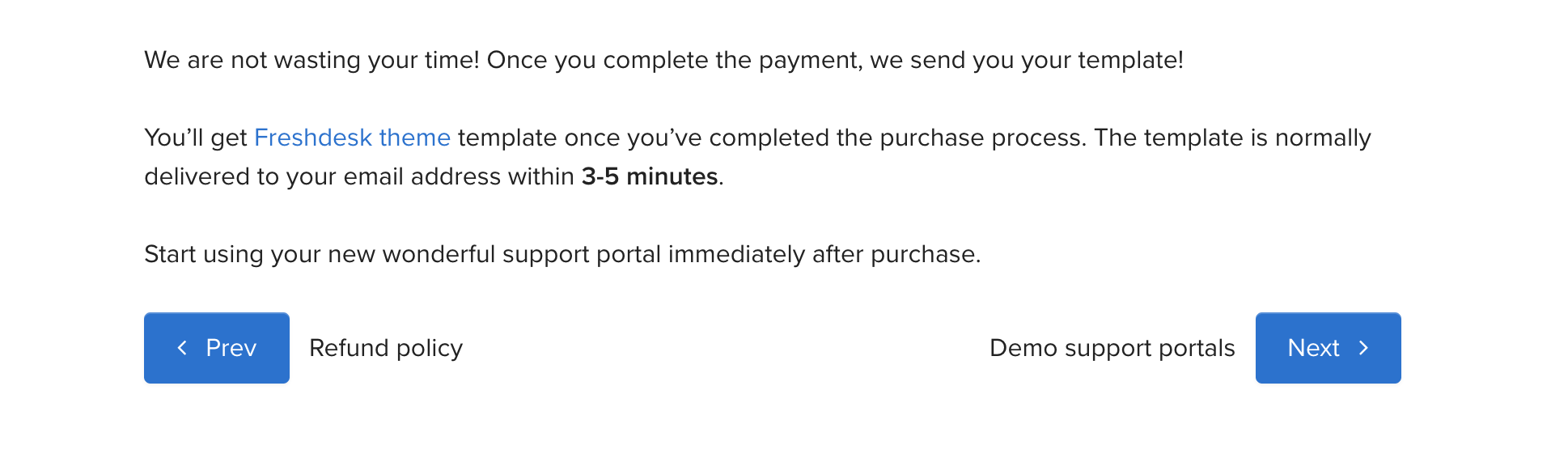Click 'portals' in Demo support portals link
The width and height of the screenshot is (1568, 458).
1197,349
